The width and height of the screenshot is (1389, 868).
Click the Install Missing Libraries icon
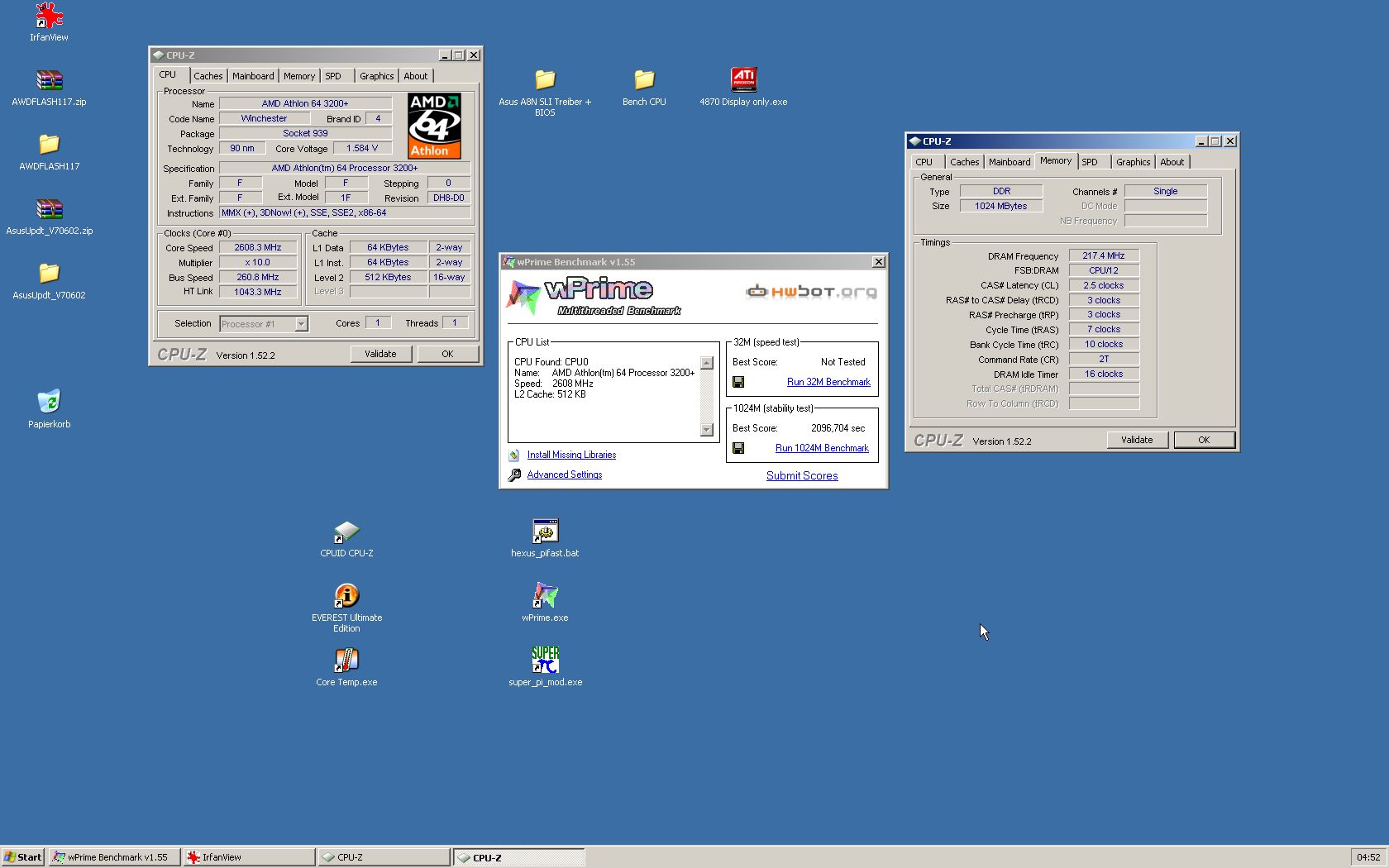[514, 455]
